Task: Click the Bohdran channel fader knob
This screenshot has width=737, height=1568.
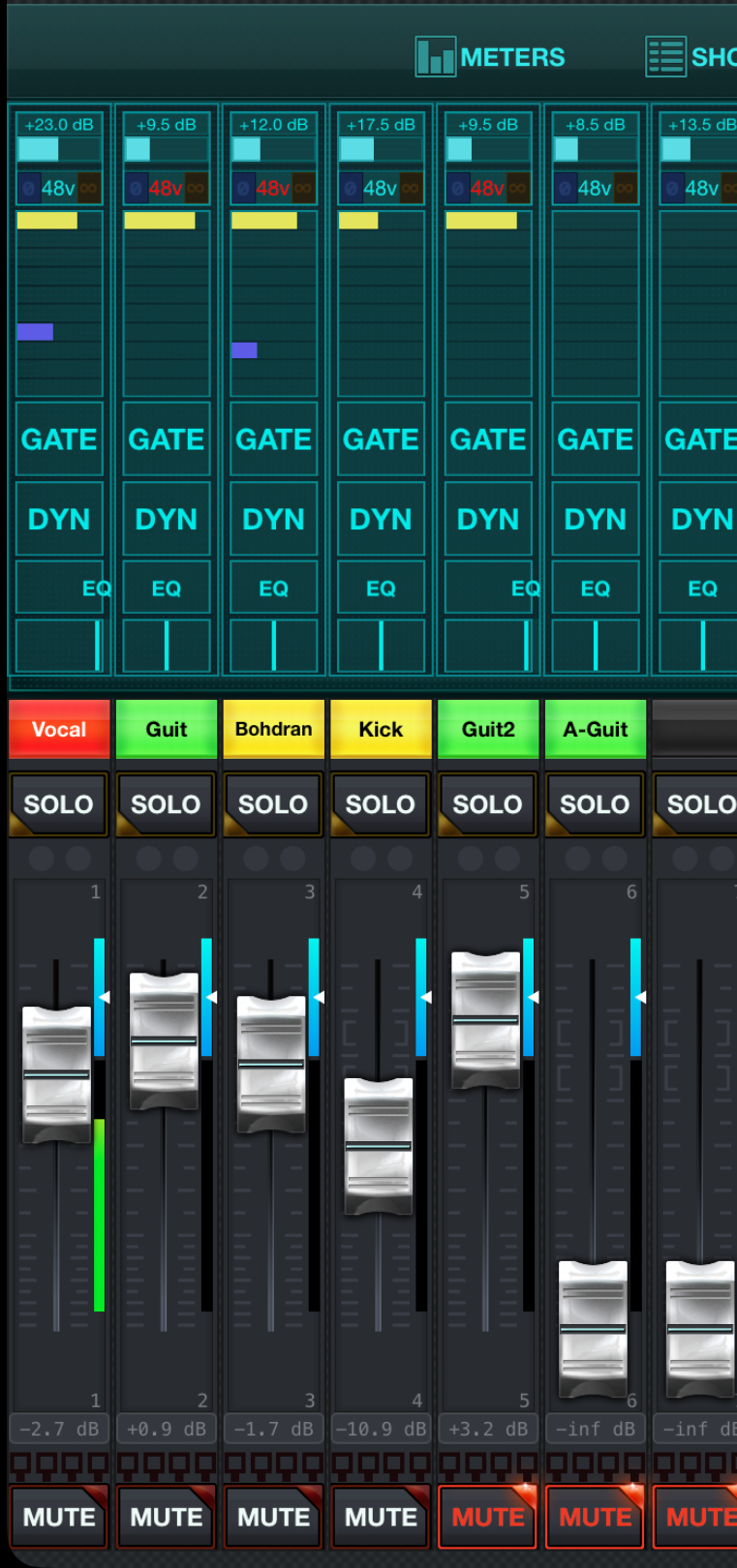Action: (272, 1064)
